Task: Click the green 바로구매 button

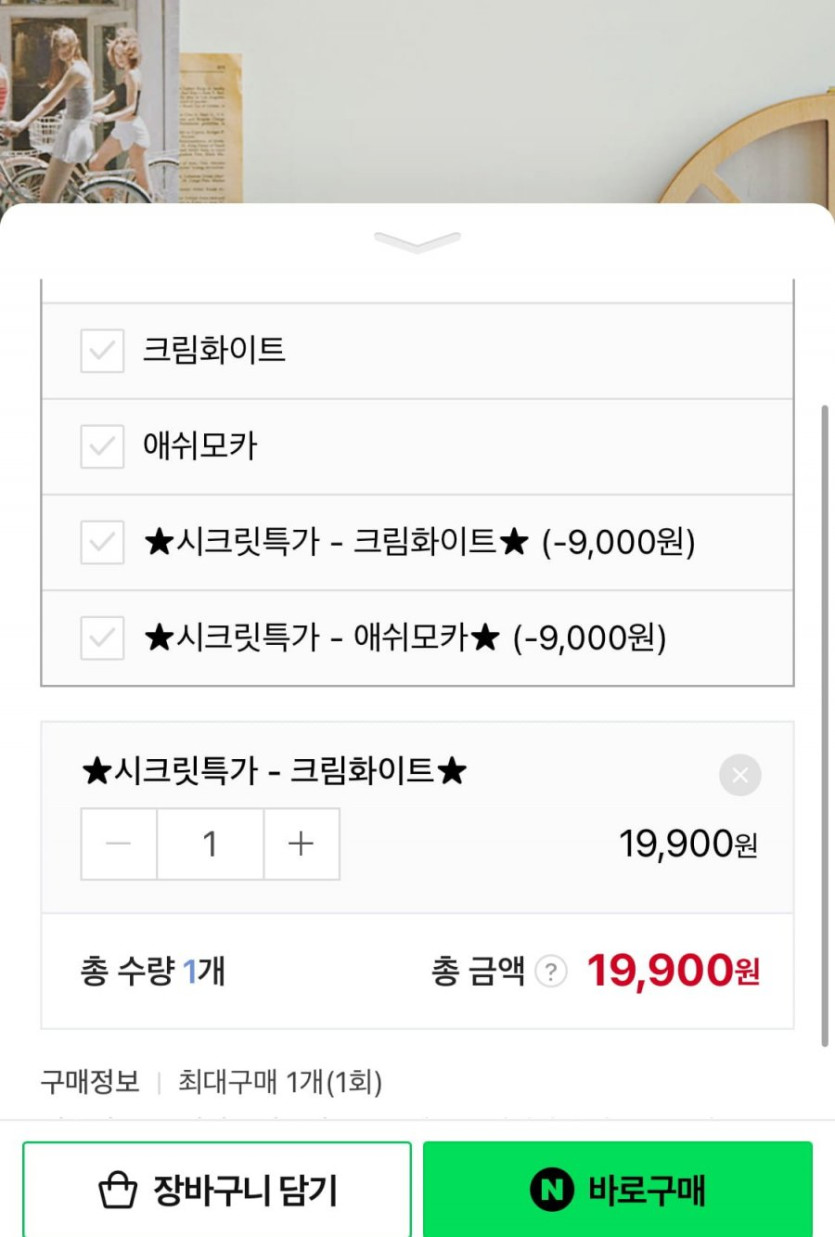Action: pos(617,1190)
